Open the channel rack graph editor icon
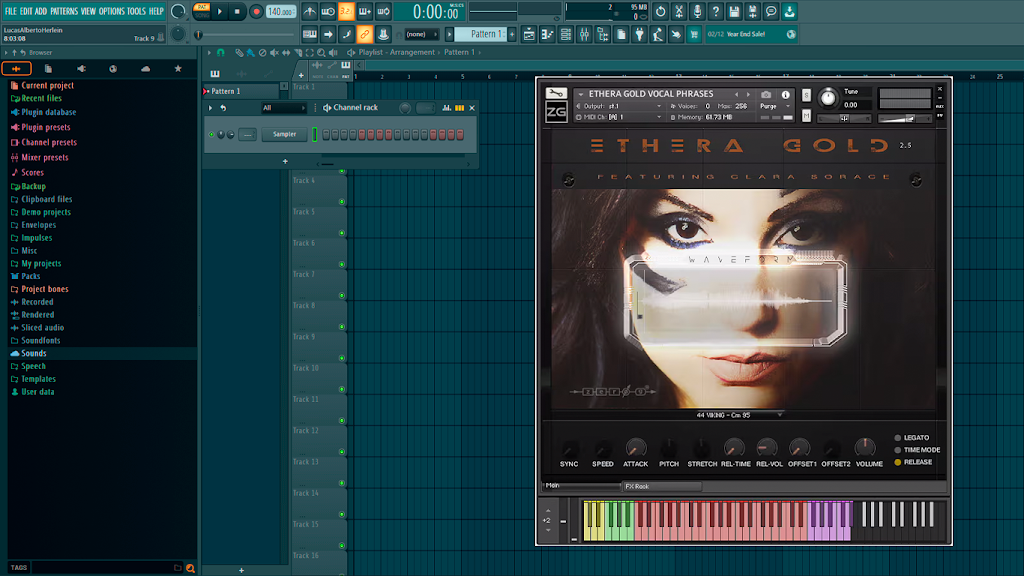Screen dimensions: 1024x576 click(447, 108)
